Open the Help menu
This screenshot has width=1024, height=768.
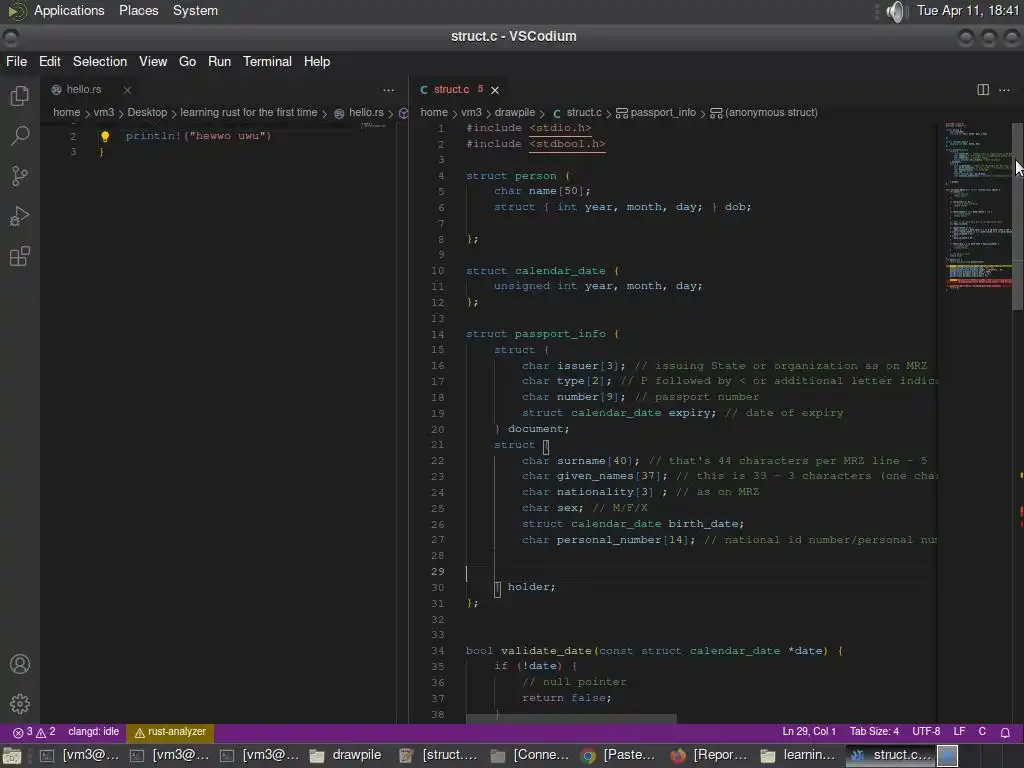pos(317,61)
